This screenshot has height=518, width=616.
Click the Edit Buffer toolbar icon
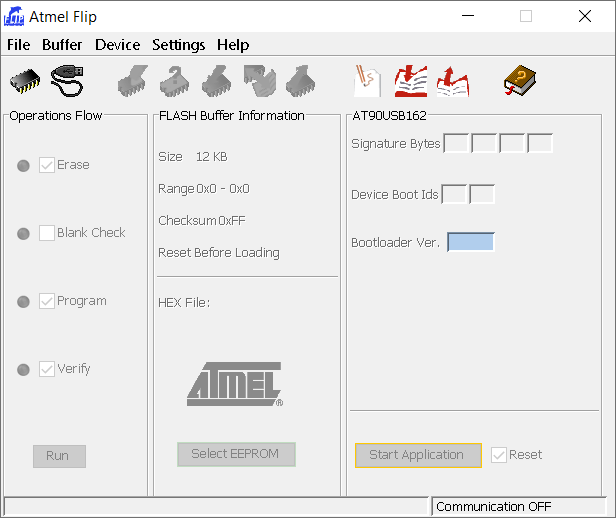pos(367,81)
